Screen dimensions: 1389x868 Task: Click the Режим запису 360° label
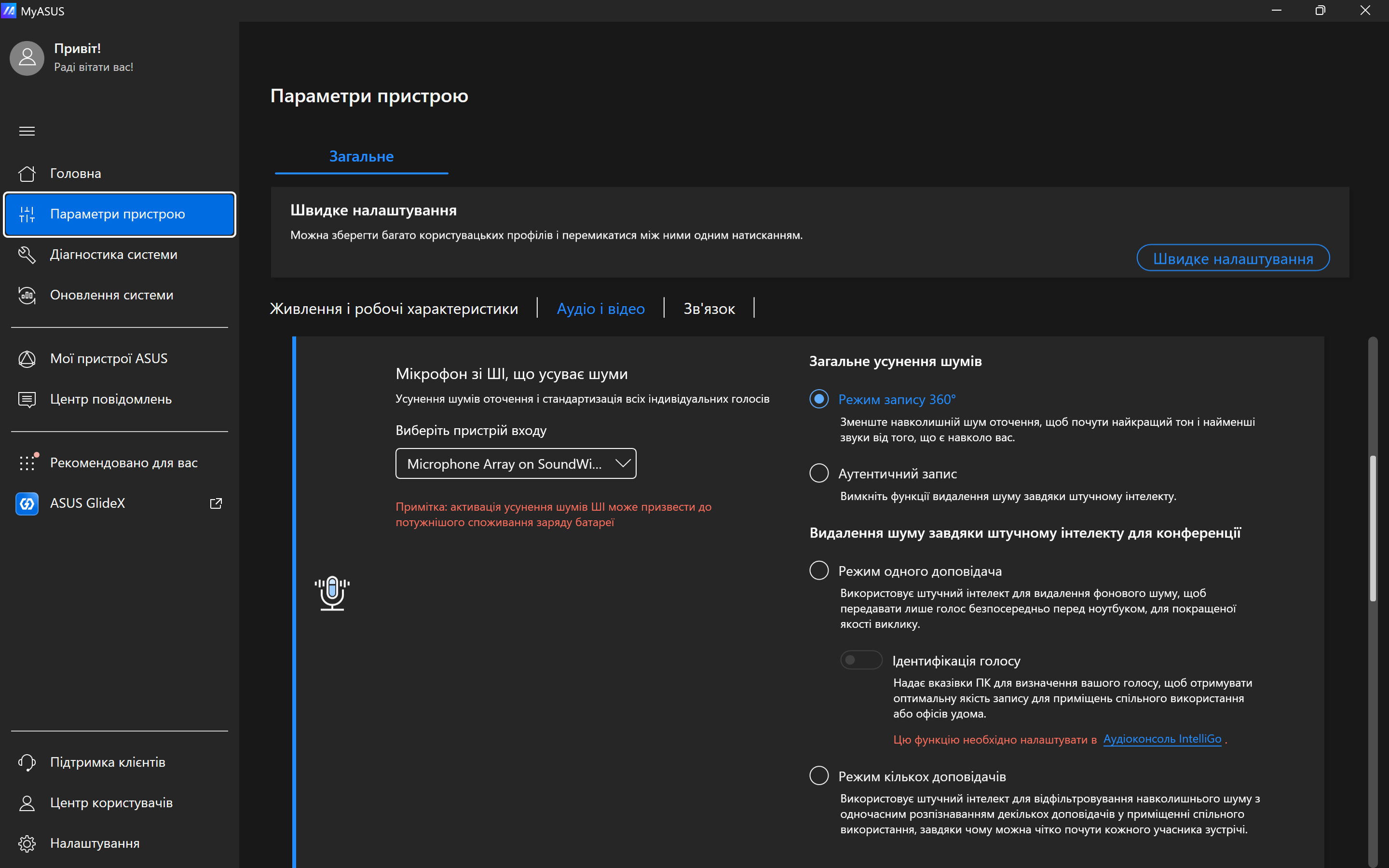pyautogui.click(x=897, y=399)
